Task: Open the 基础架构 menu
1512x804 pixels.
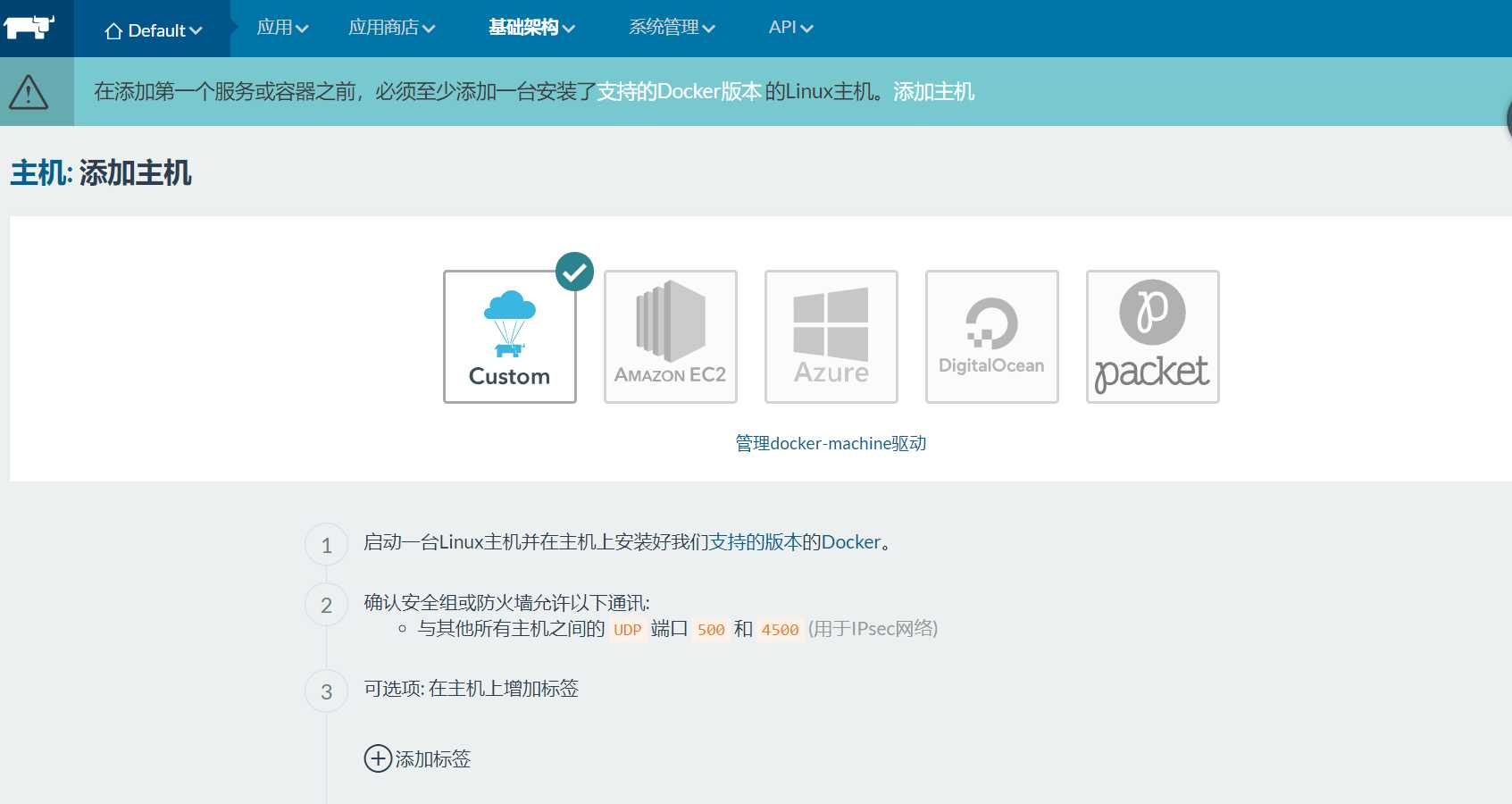Action: click(x=531, y=28)
